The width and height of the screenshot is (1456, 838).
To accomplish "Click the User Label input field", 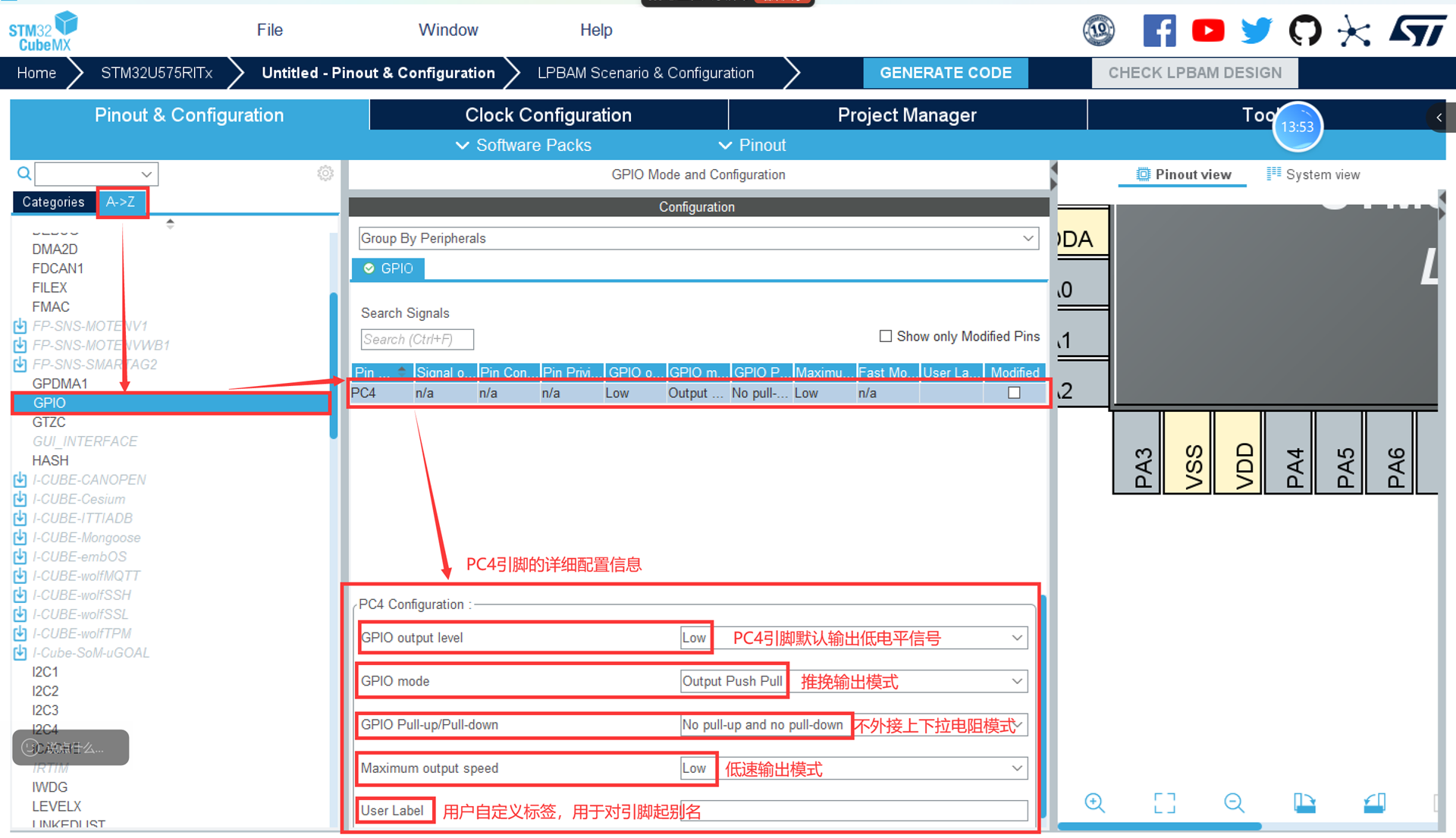I will tap(854, 811).
